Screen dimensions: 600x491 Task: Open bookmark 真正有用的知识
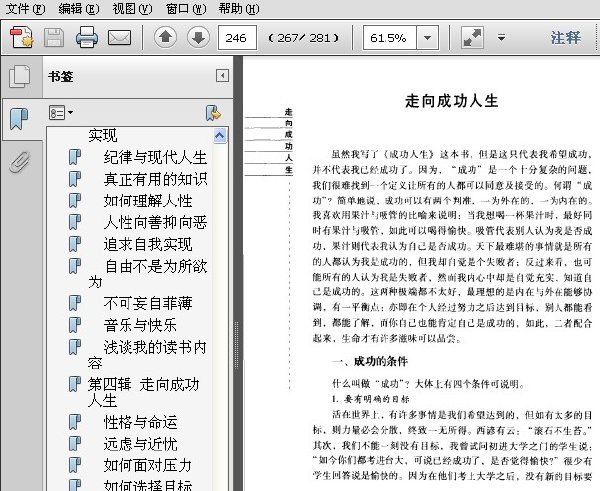tap(155, 179)
